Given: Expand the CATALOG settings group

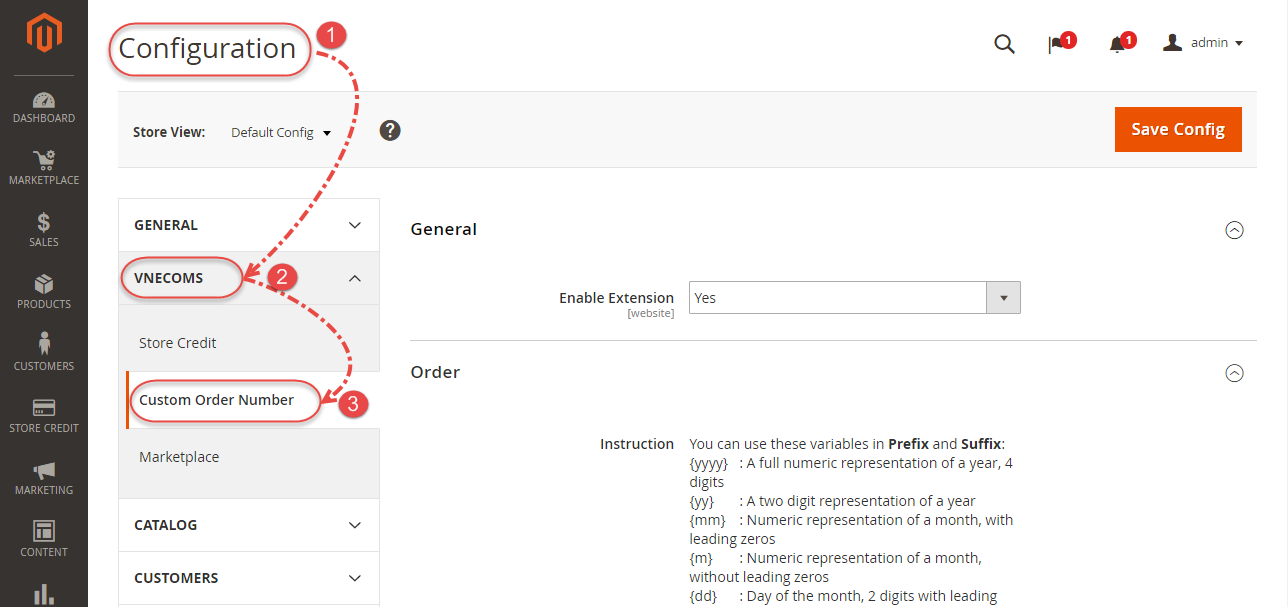Looking at the screenshot, I should 248,524.
